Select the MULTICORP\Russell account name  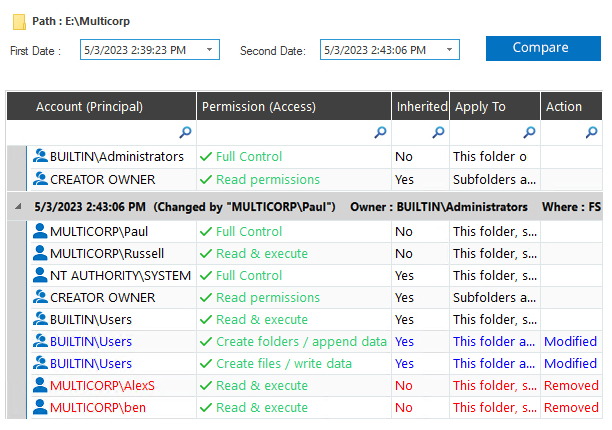pyautogui.click(x=107, y=254)
